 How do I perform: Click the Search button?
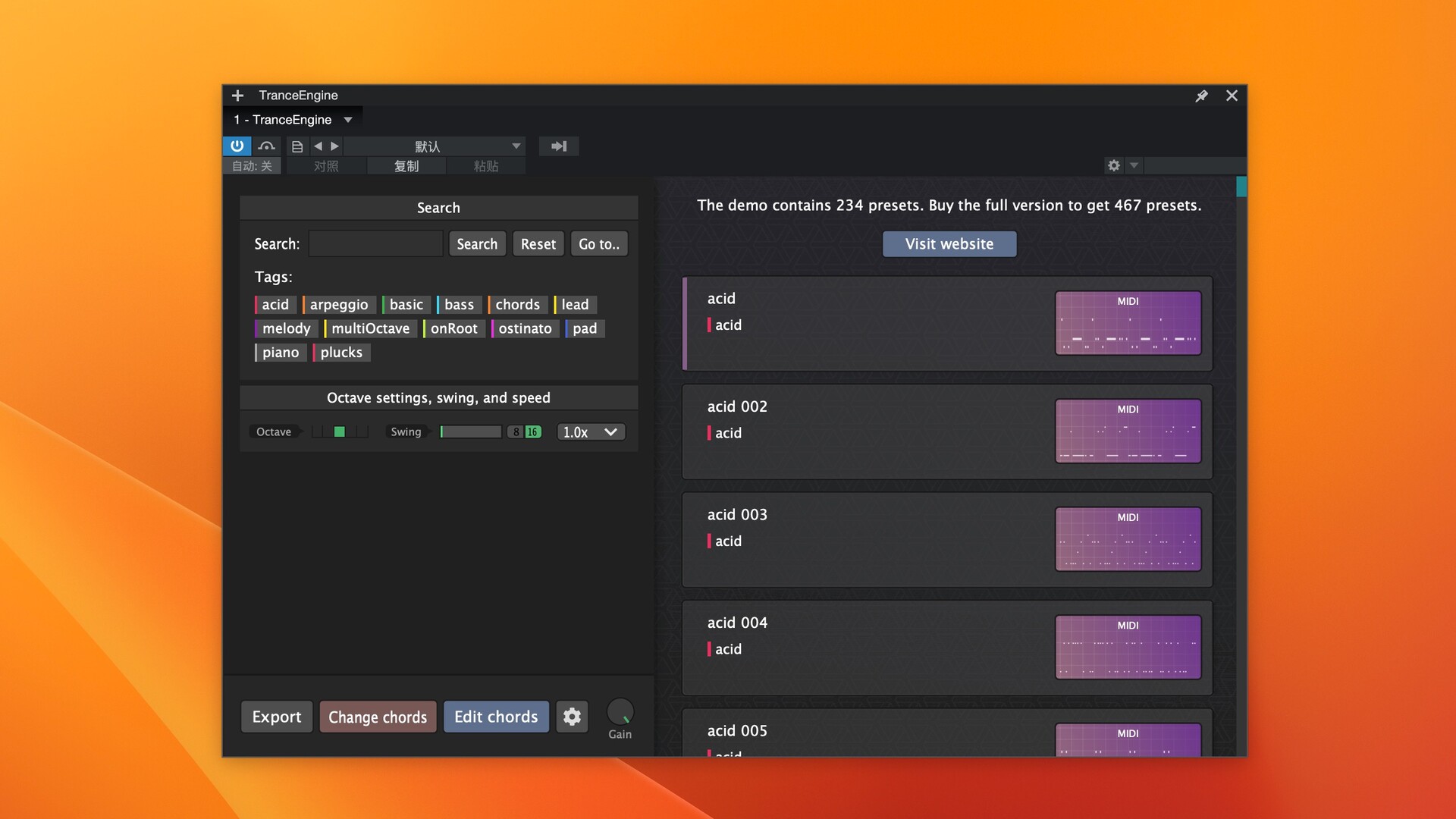pos(477,244)
